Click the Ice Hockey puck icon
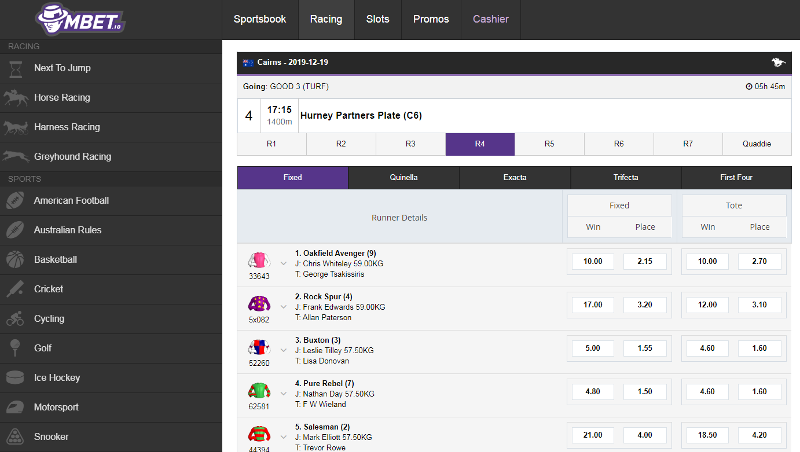This screenshot has height=452, width=800. coord(15,378)
